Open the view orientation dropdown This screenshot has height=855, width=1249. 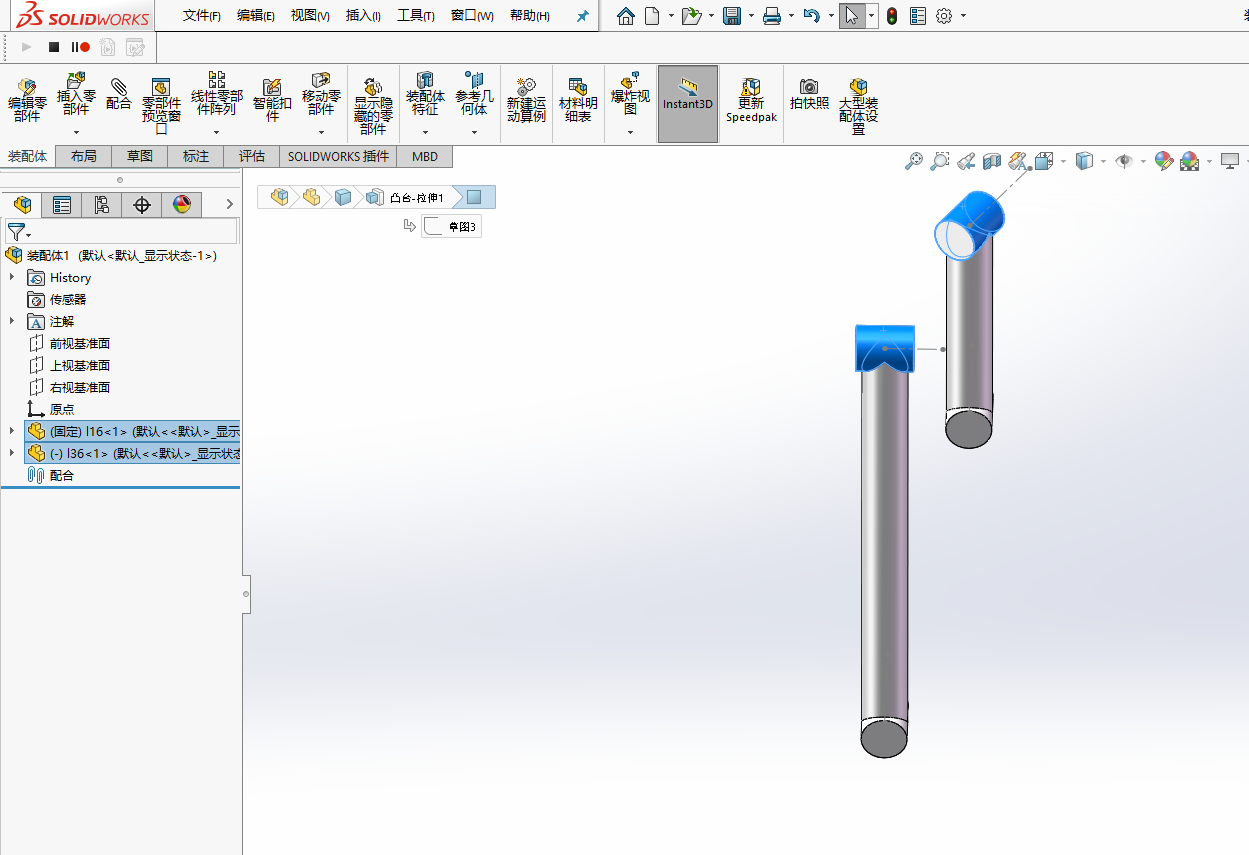1062,161
